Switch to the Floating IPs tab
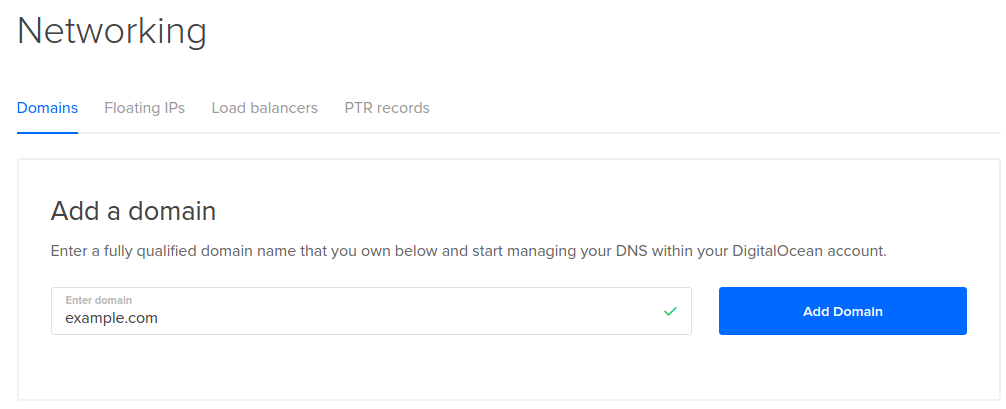1006x409 pixels. pyautogui.click(x=144, y=108)
